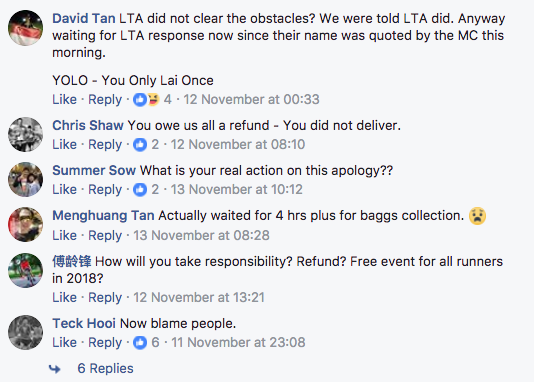The height and width of the screenshot is (382, 534).
Task: Click thumbs-up reaction icon on Teck Hooi's comment
Action: click(140, 343)
